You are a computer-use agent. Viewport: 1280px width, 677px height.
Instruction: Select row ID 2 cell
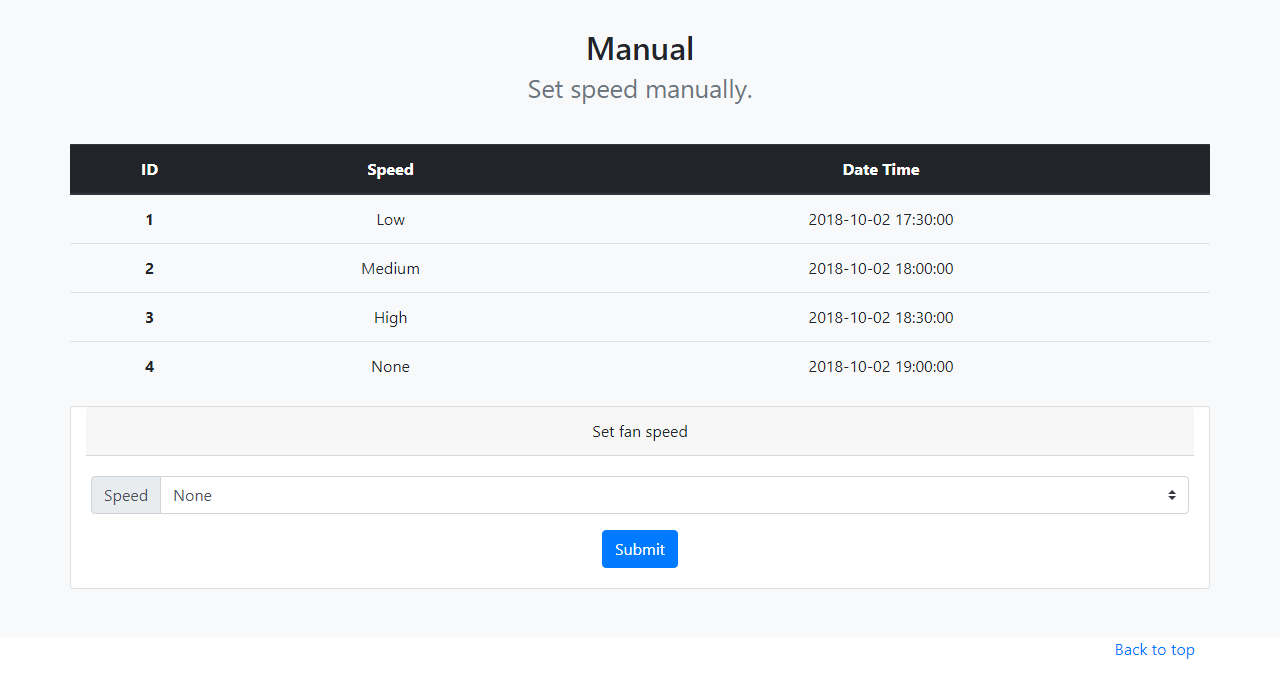click(x=149, y=268)
